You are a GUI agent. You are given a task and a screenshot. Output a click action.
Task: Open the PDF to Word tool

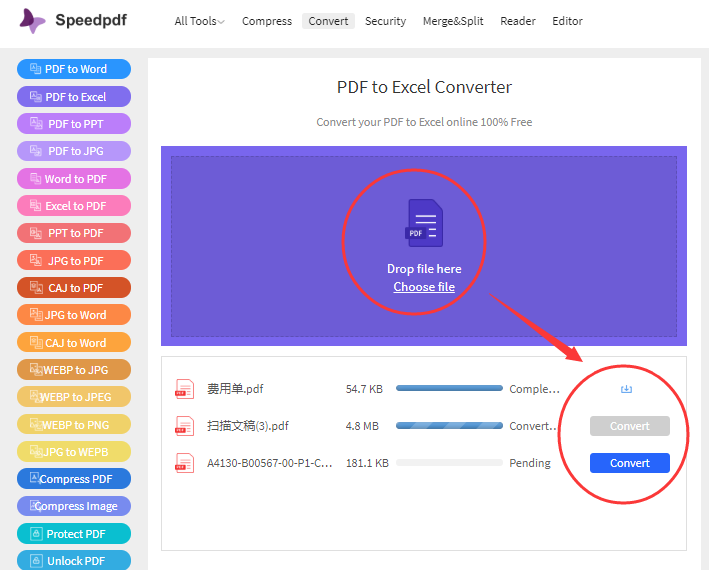click(x=74, y=69)
